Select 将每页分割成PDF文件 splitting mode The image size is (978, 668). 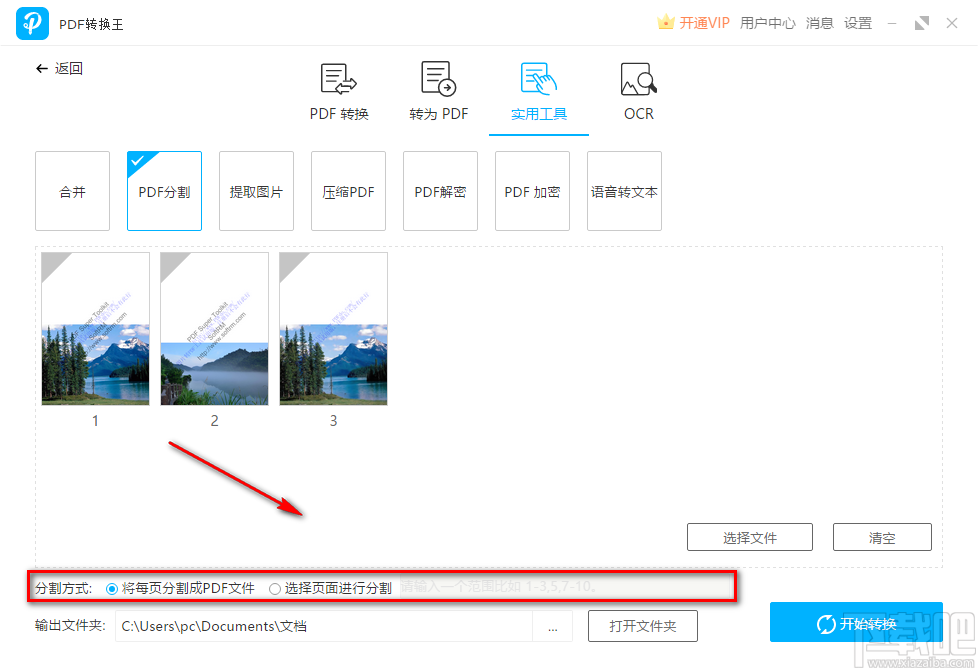tap(112, 588)
